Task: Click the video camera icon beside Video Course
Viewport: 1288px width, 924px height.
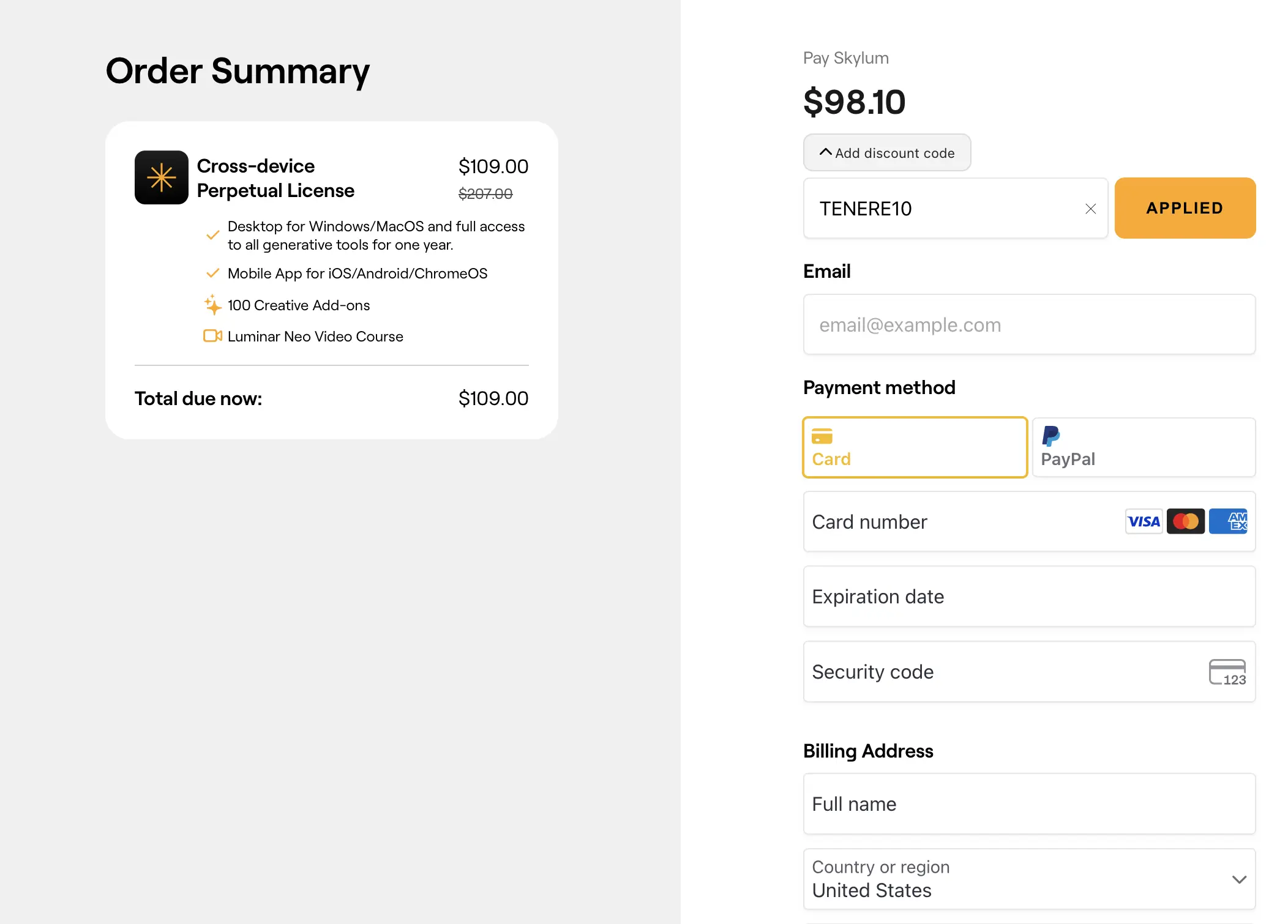Action: tap(212, 336)
